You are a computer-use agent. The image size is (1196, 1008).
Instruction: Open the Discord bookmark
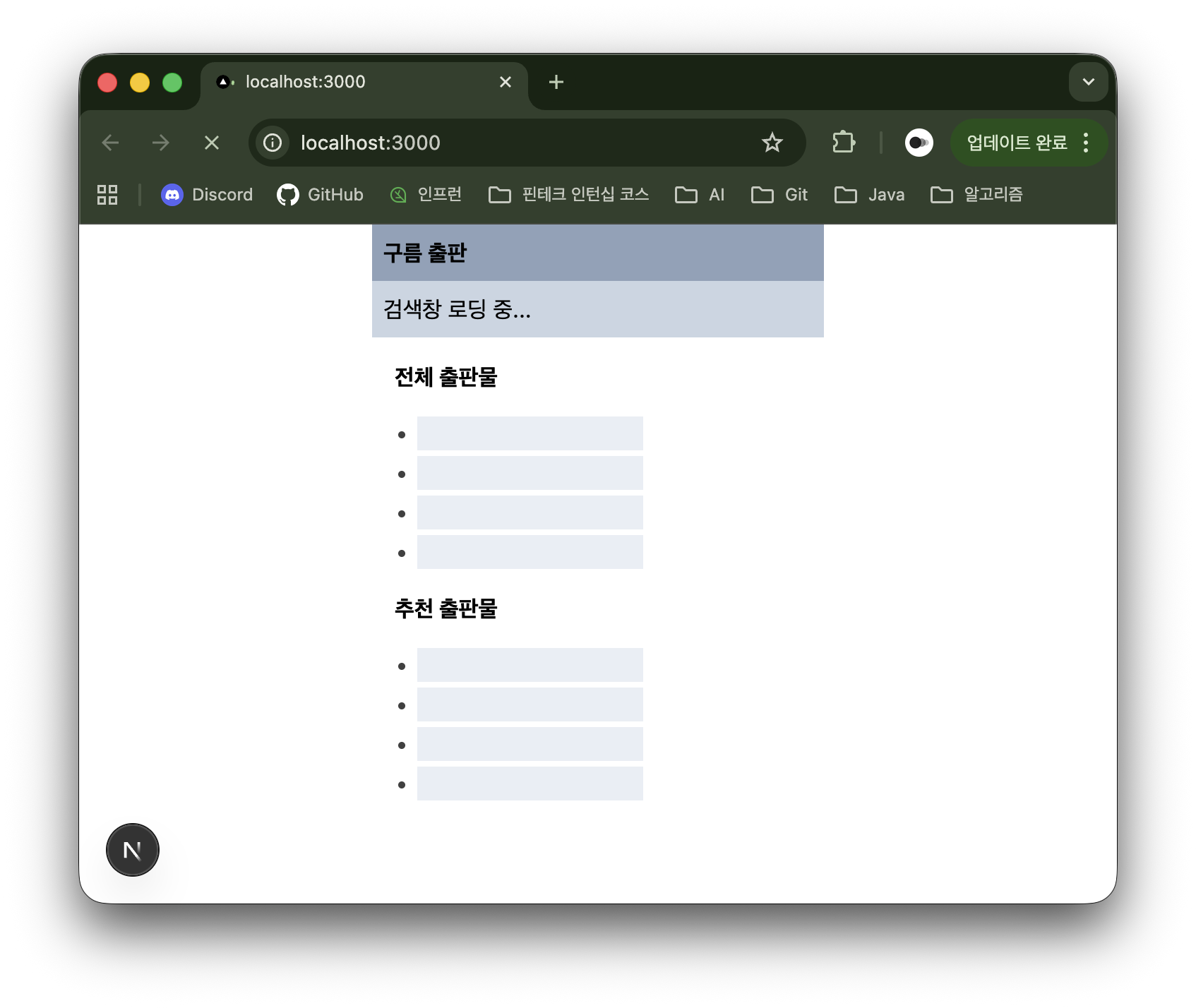(x=207, y=195)
